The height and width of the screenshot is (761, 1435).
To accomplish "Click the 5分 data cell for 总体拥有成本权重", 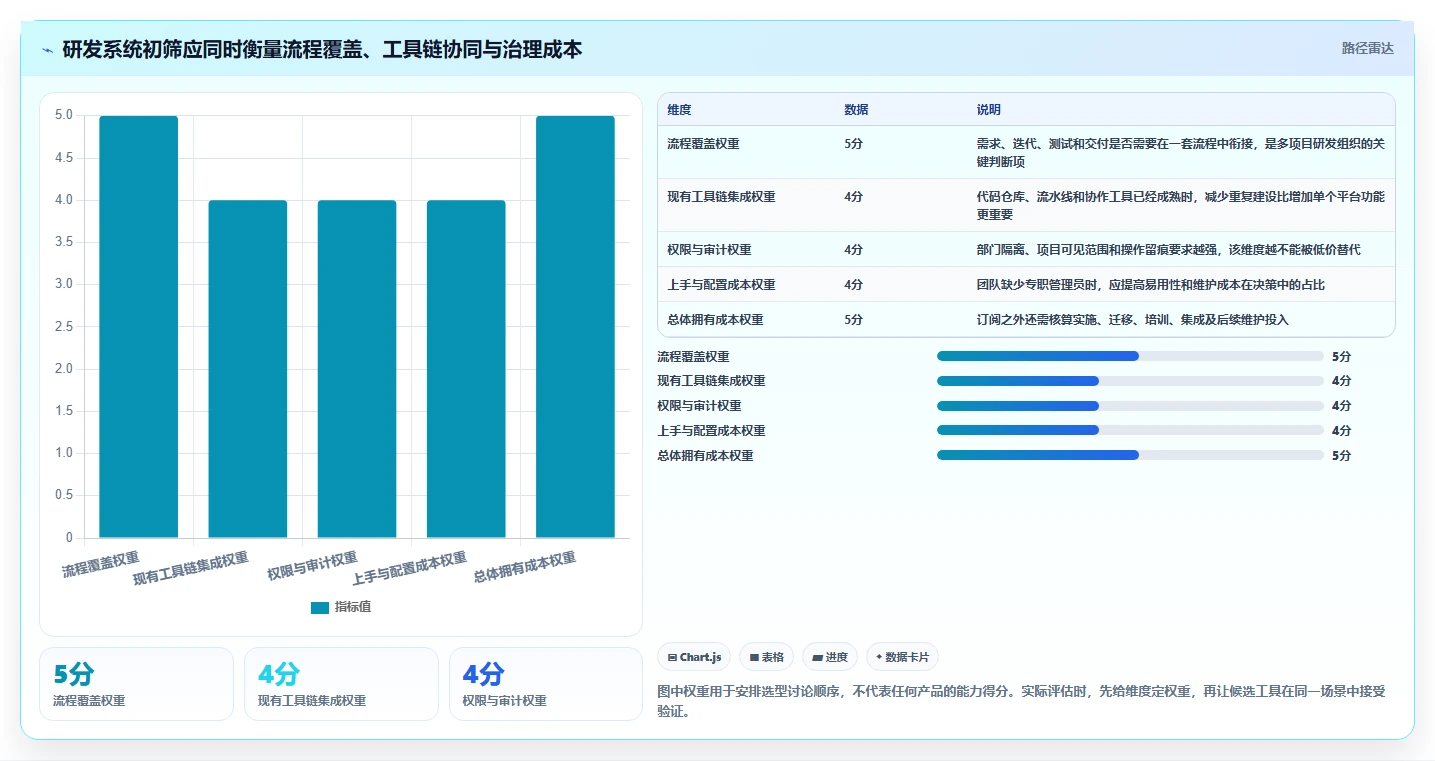I will (x=853, y=320).
